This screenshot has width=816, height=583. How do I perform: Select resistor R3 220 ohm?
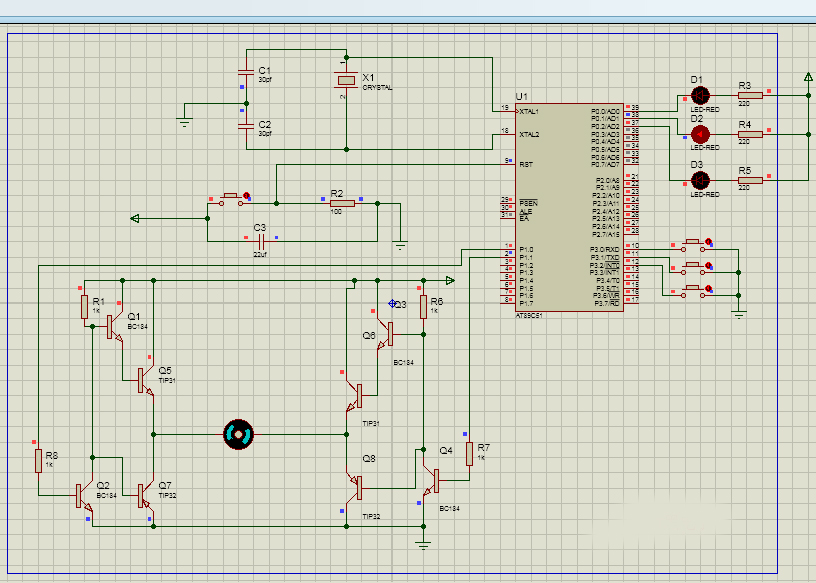point(750,96)
